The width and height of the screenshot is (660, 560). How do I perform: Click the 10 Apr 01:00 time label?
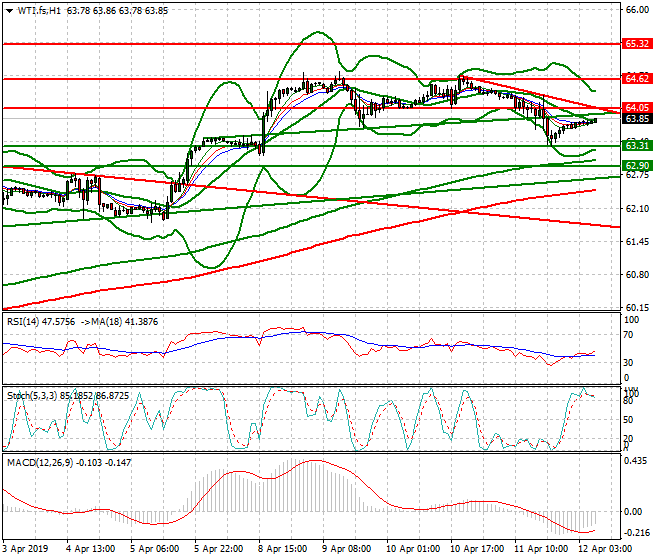pyautogui.click(x=413, y=550)
